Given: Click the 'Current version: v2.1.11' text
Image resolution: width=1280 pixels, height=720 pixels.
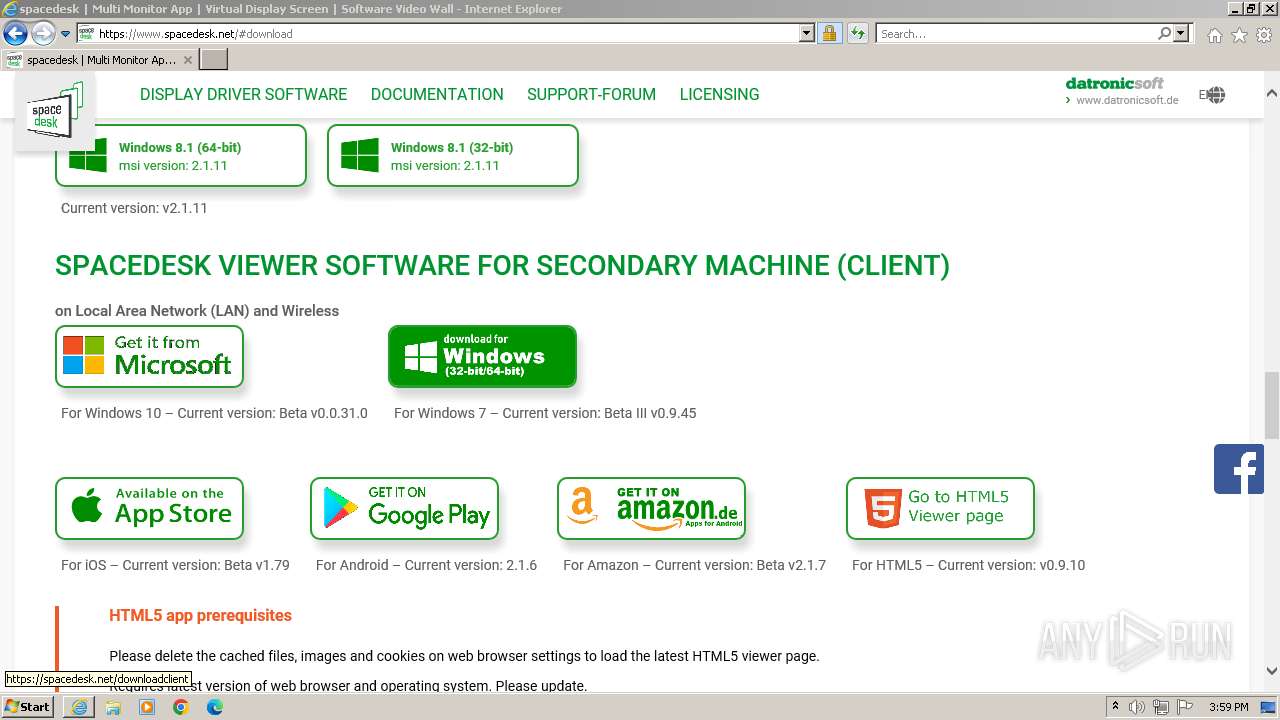Looking at the screenshot, I should (134, 208).
